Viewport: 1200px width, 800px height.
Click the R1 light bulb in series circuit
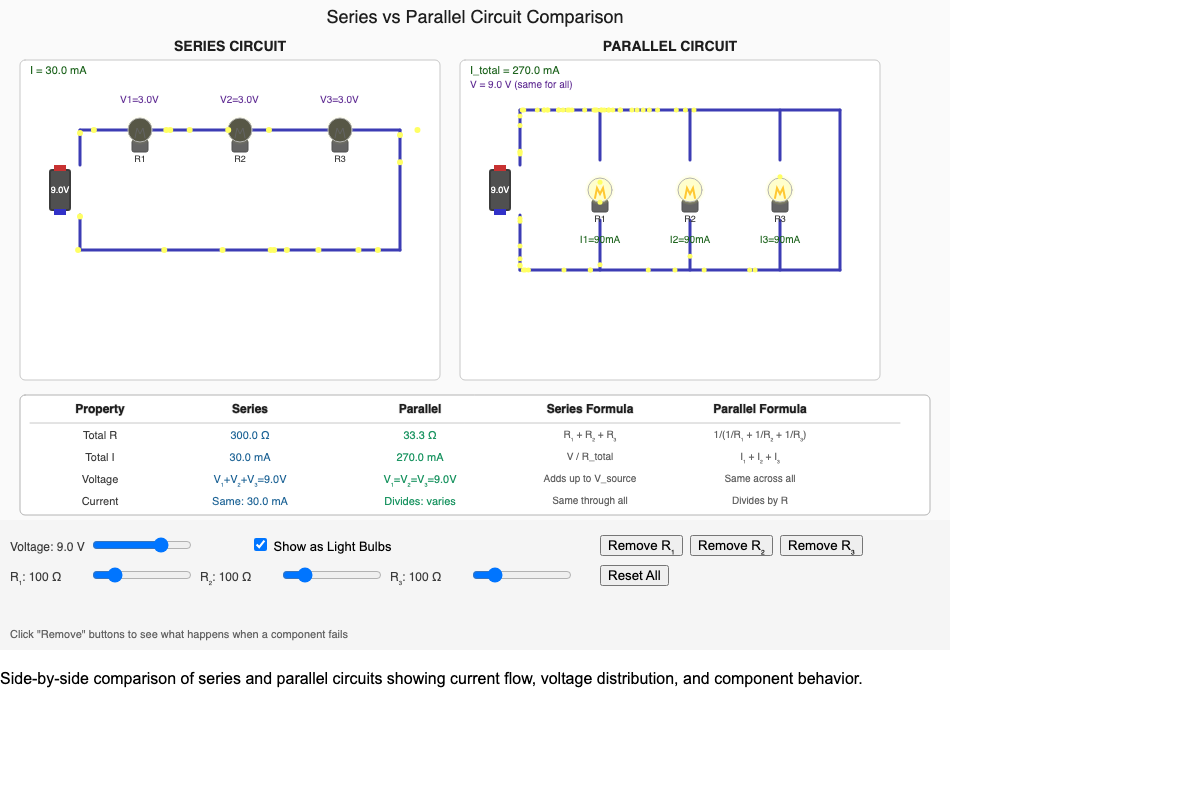[x=139, y=130]
